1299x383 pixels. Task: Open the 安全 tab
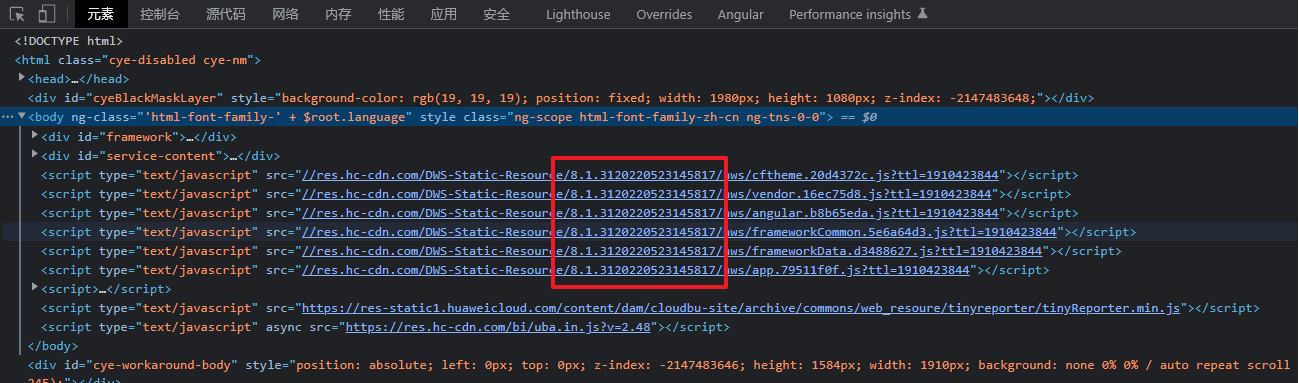[496, 14]
